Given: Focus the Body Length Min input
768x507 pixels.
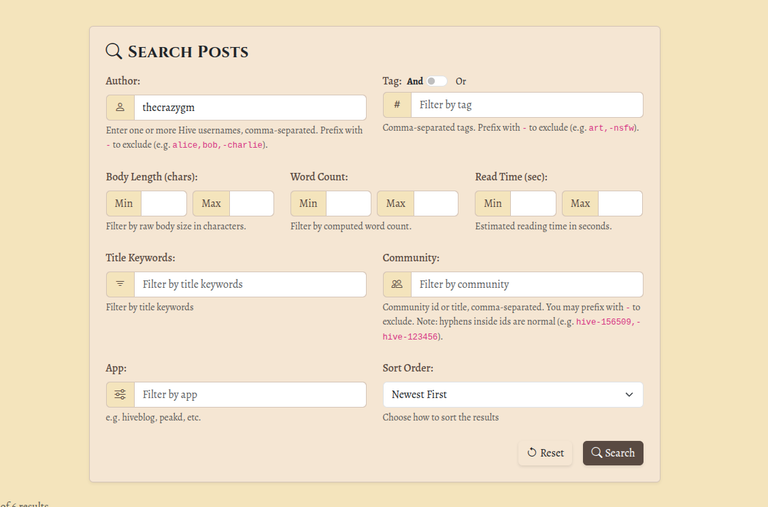Looking at the screenshot, I should (x=164, y=203).
